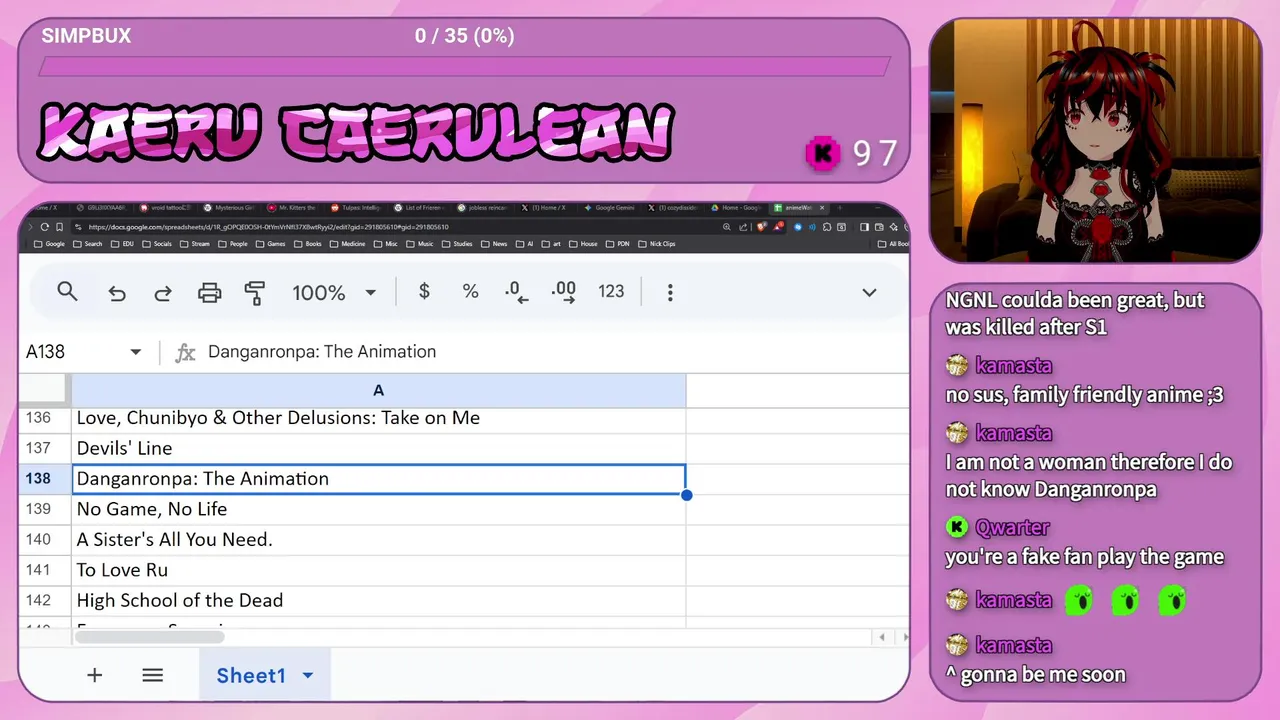Screen dimensions: 1280x720
Task: Format cell as percent with % button
Action: (x=470, y=291)
